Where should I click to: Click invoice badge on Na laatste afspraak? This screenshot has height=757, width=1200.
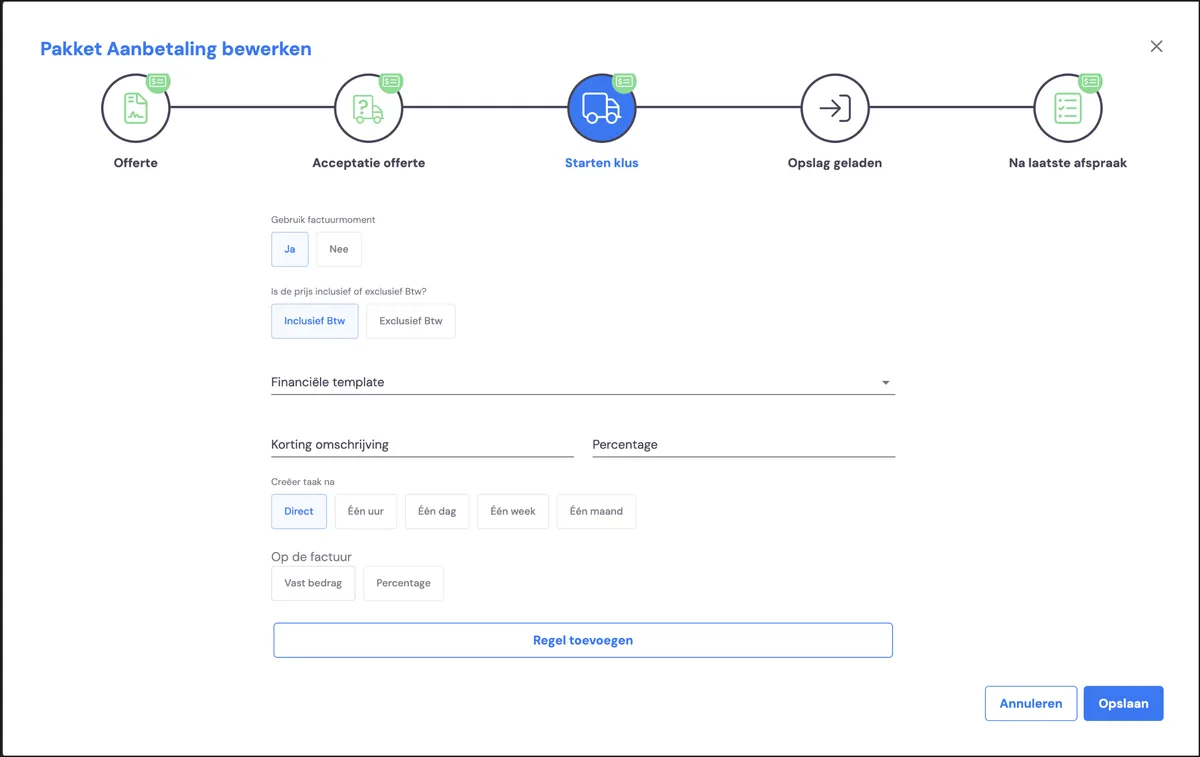pyautogui.click(x=1090, y=82)
